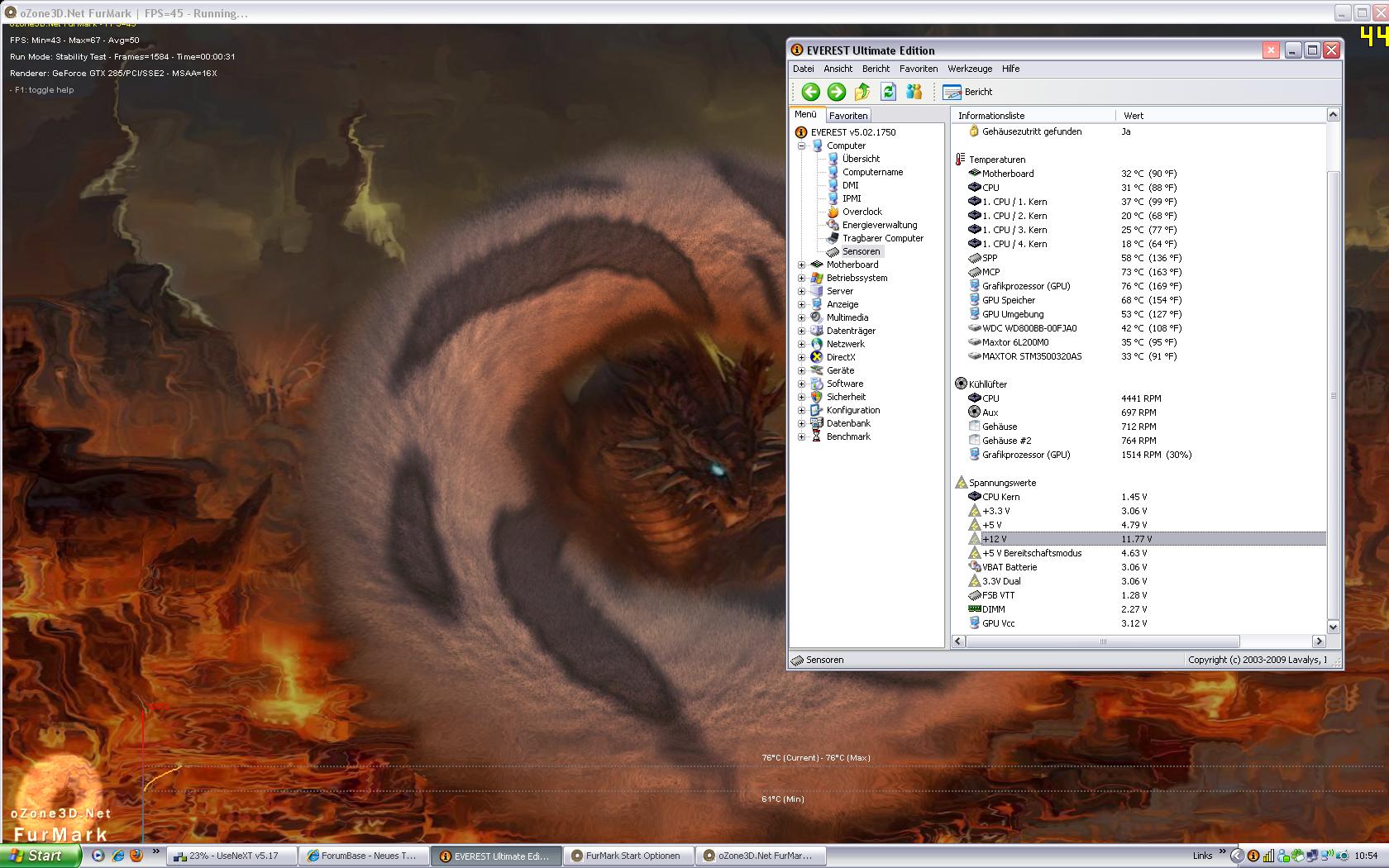
Task: Expand the DirectX tree node
Action: pos(801,357)
